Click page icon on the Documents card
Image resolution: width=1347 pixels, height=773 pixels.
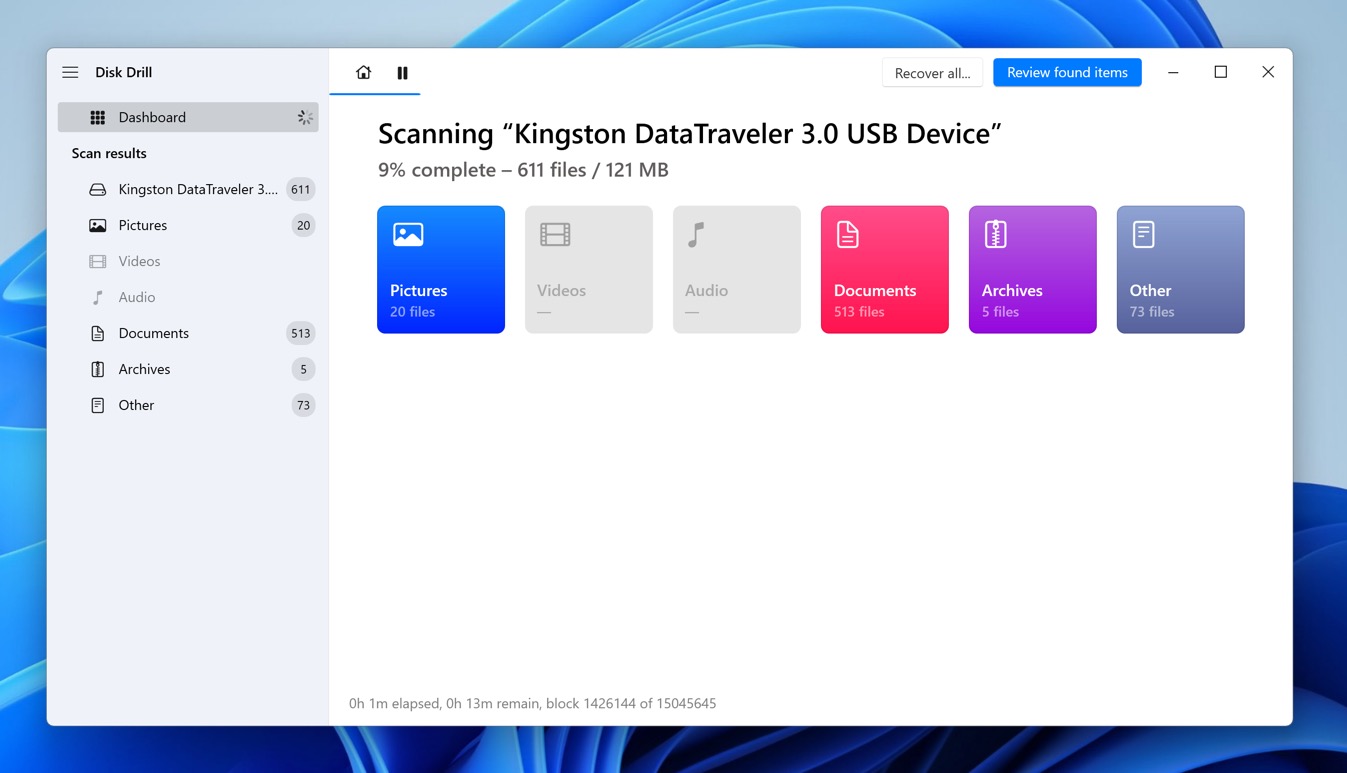pos(847,234)
